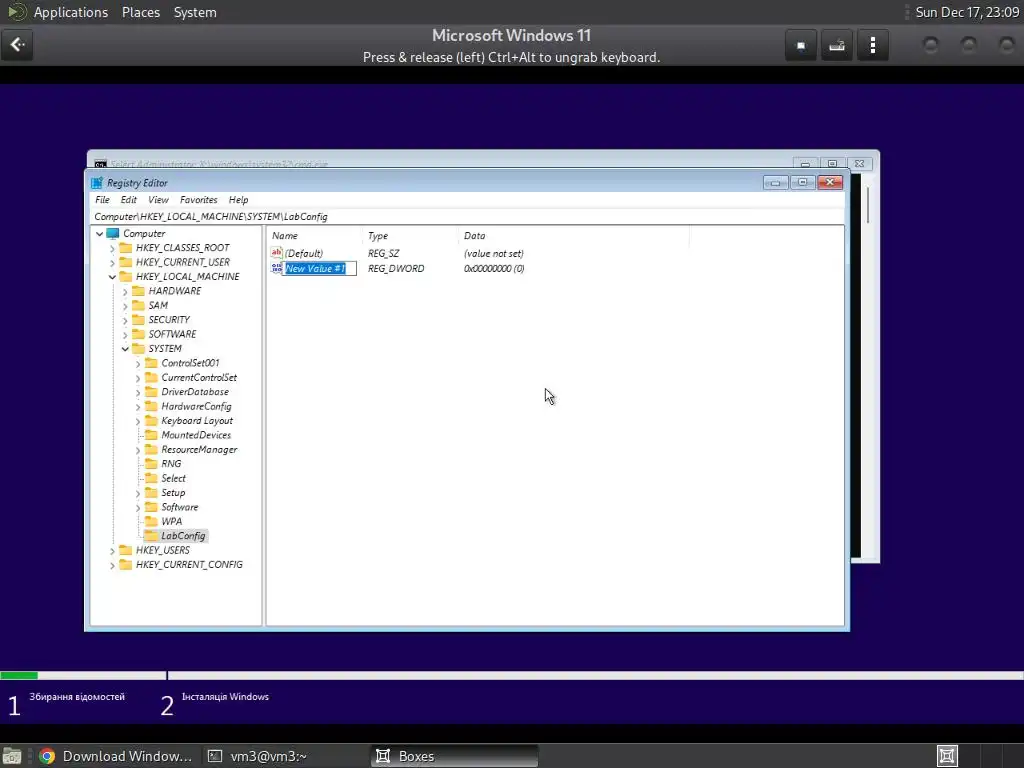Click the Computer icon in registry tree
This screenshot has height=768, width=1024.
(113, 233)
